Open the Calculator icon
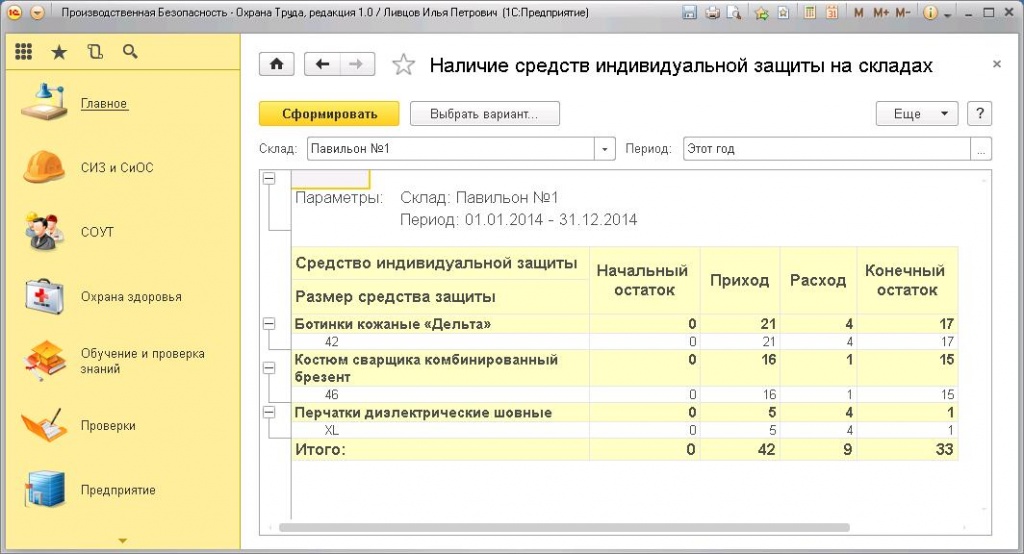 click(810, 12)
